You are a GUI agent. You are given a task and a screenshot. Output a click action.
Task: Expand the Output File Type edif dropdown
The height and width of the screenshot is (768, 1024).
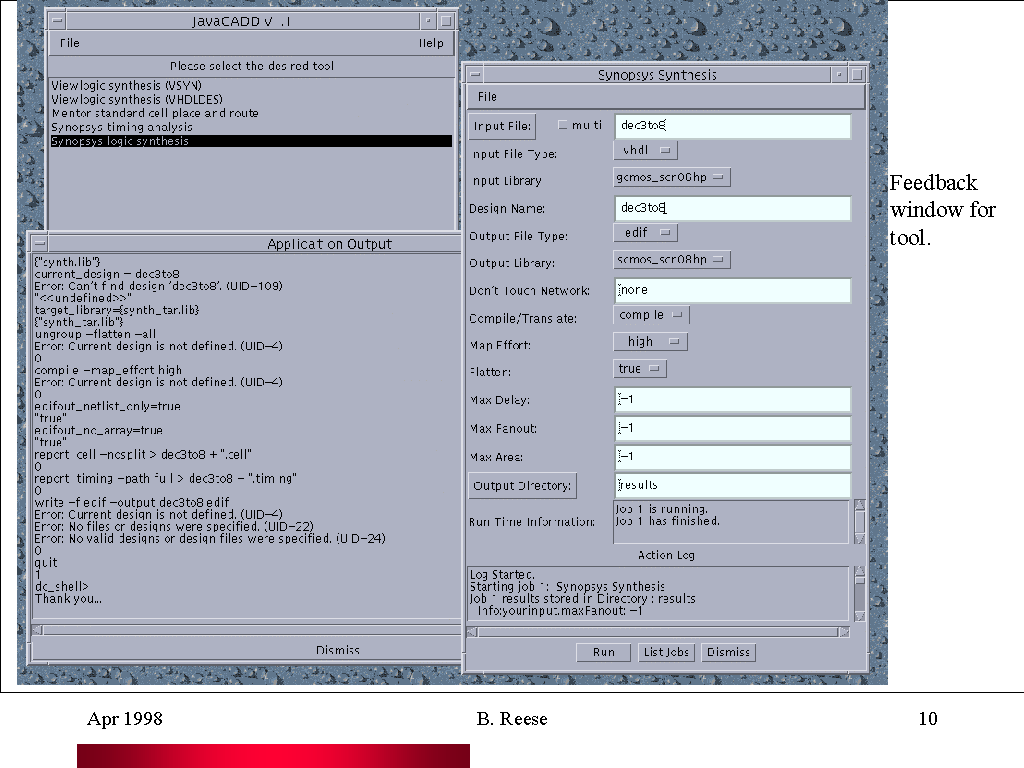pos(645,232)
